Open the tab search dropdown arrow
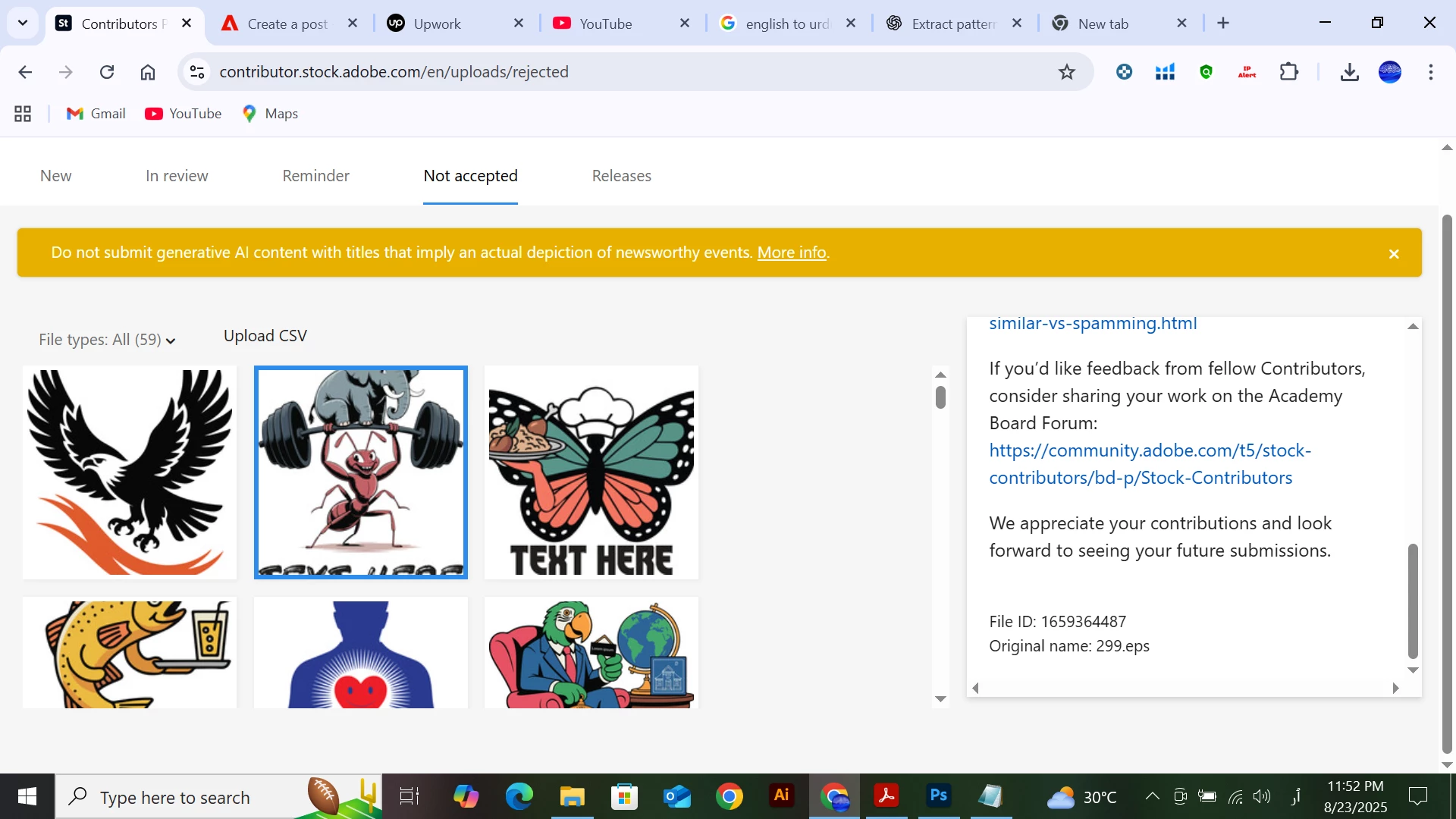Viewport: 1456px width, 819px height. [x=23, y=23]
